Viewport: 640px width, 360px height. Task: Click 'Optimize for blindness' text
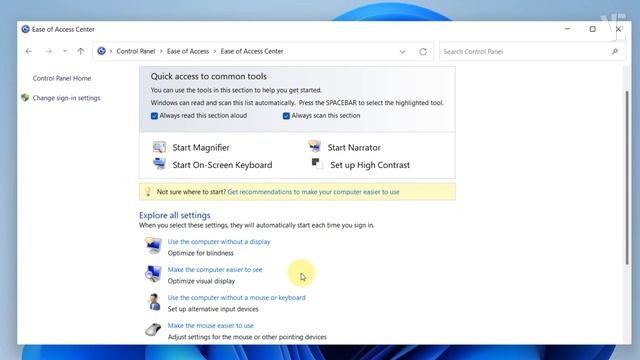200,253
